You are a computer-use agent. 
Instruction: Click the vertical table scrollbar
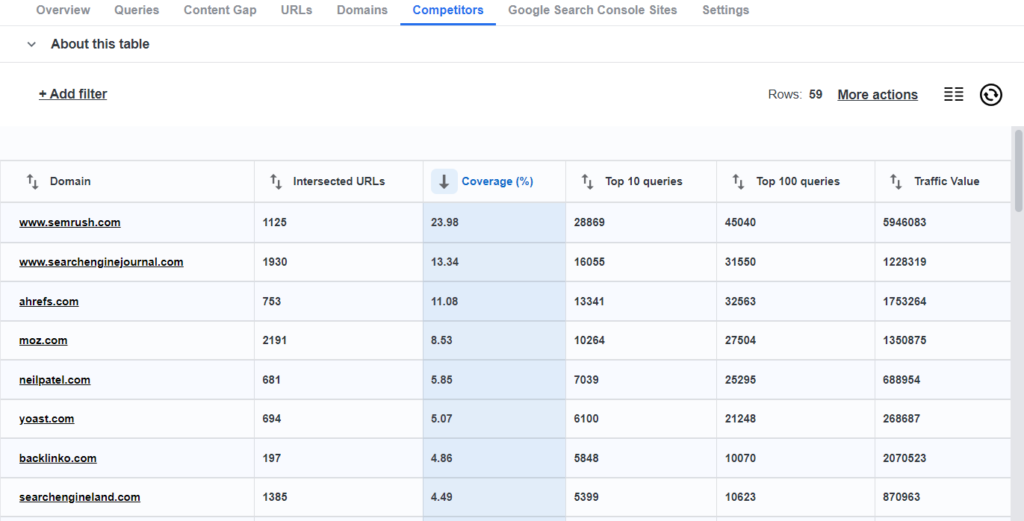tap(1018, 171)
